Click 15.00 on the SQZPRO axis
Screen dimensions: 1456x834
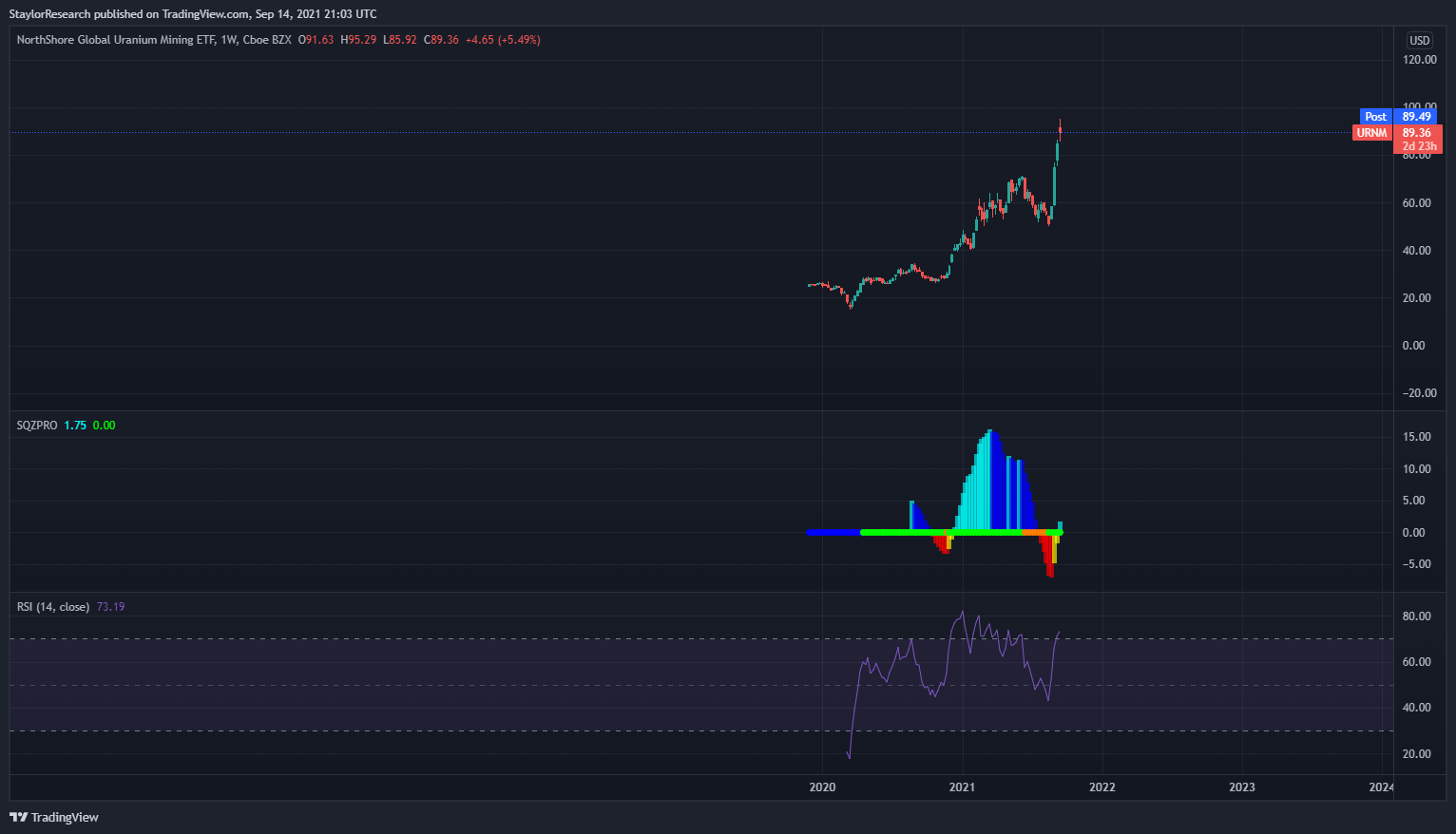click(1416, 437)
